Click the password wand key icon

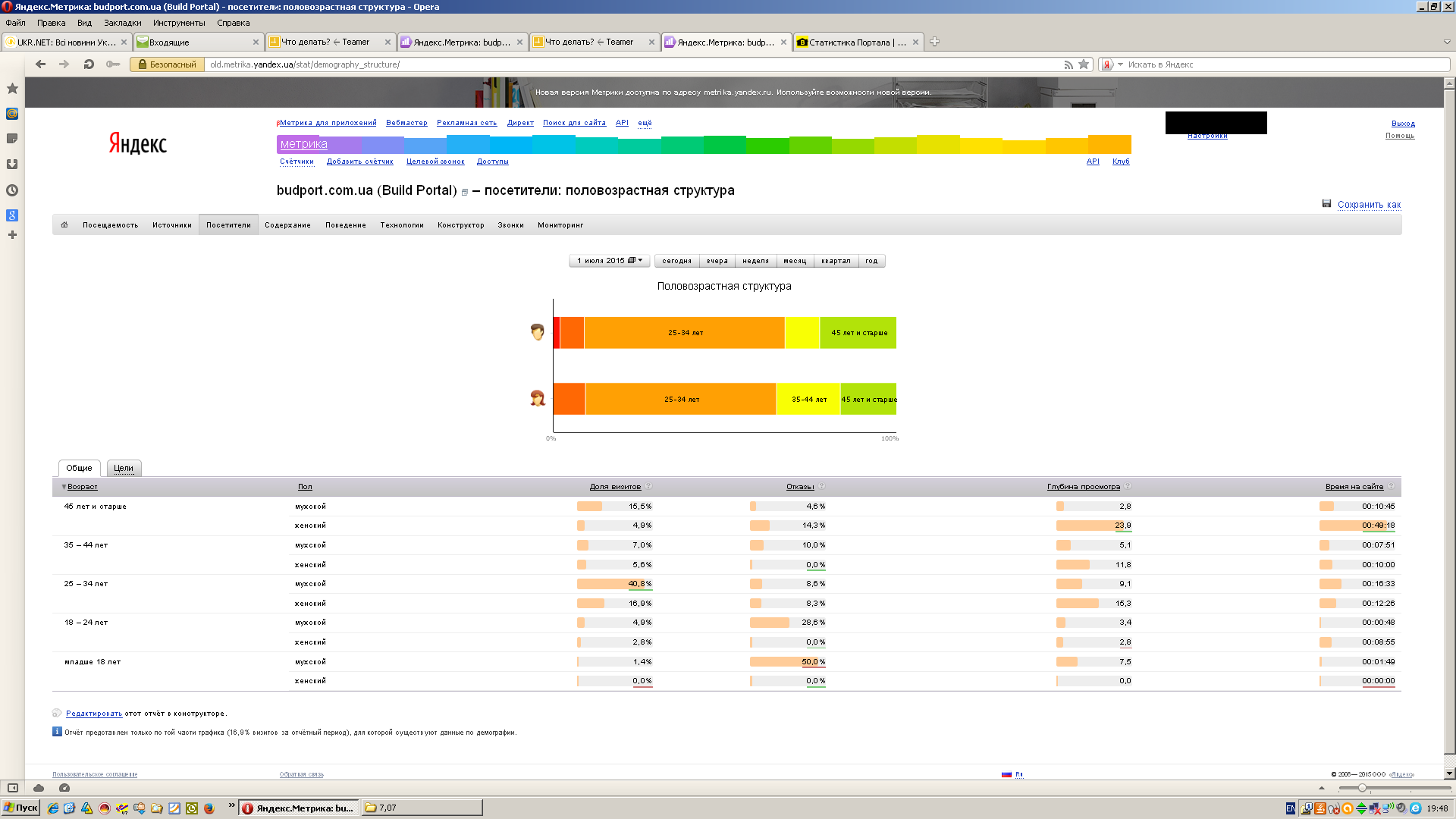[113, 64]
